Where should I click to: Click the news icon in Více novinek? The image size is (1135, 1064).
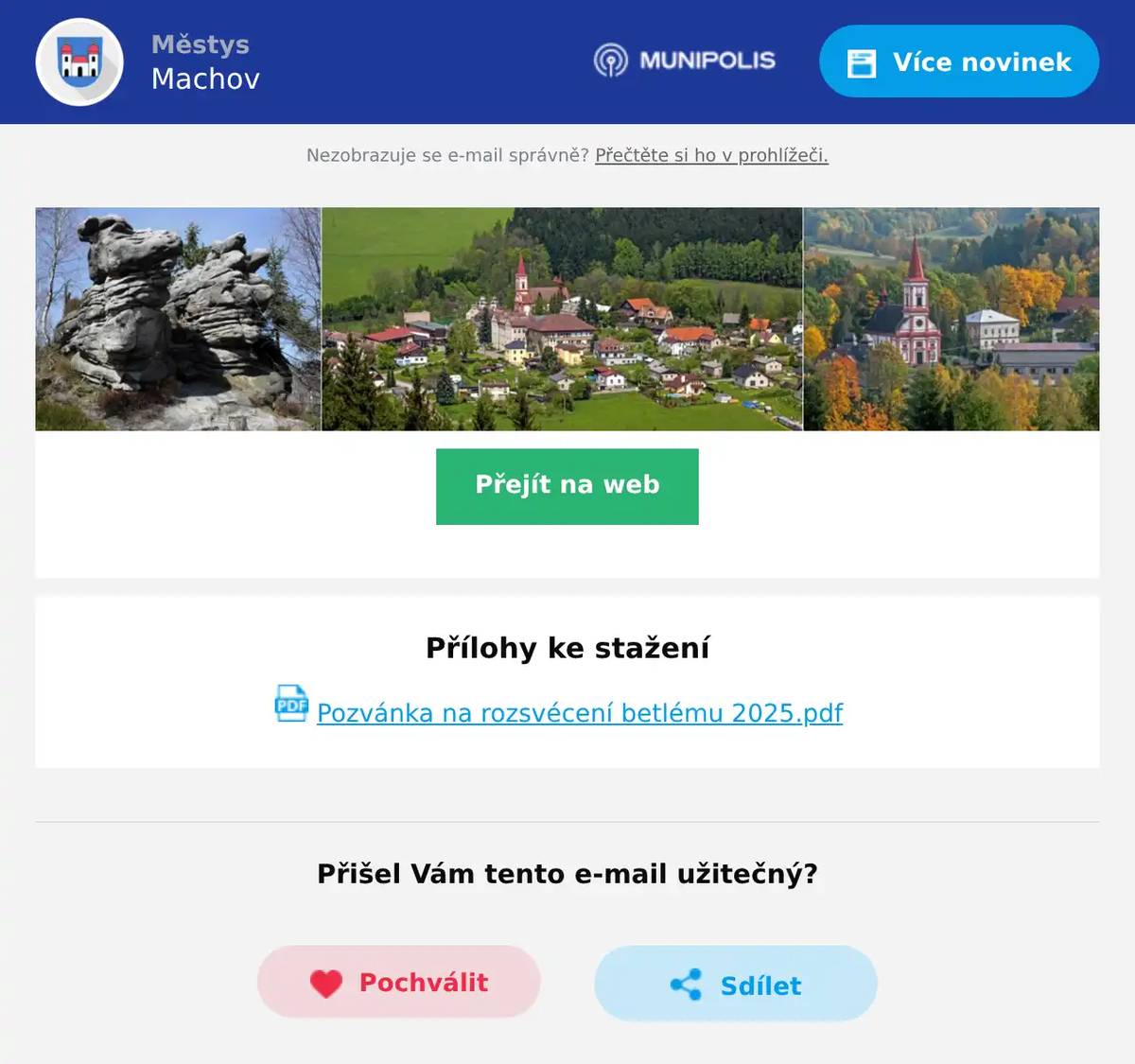(x=862, y=62)
